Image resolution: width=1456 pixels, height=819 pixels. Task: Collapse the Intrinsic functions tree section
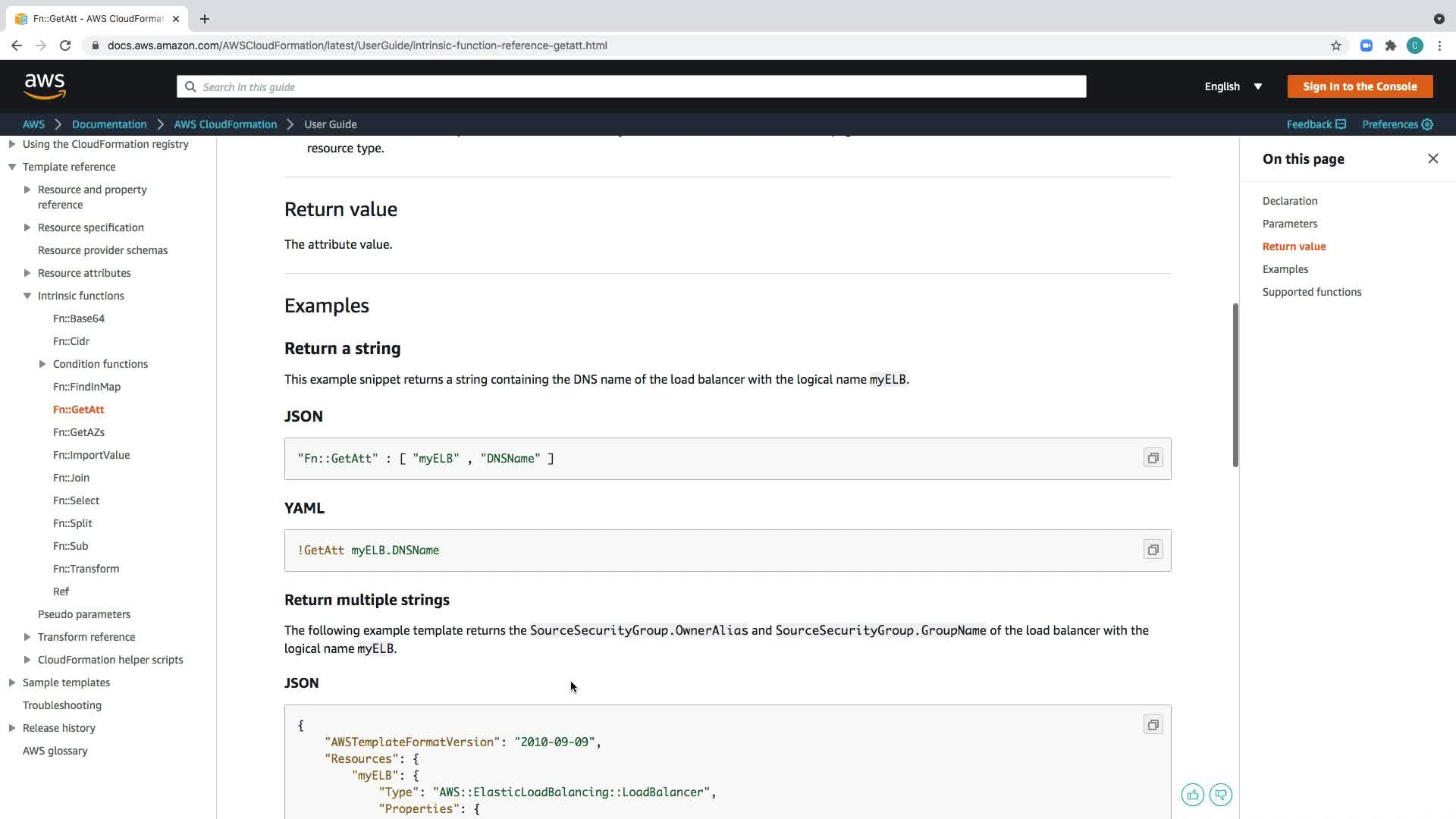coord(27,296)
